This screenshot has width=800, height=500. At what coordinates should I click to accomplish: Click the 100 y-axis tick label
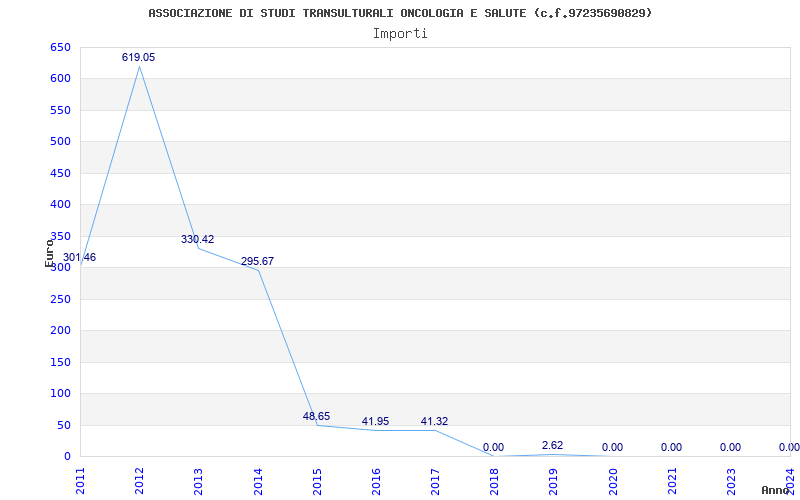(x=60, y=394)
